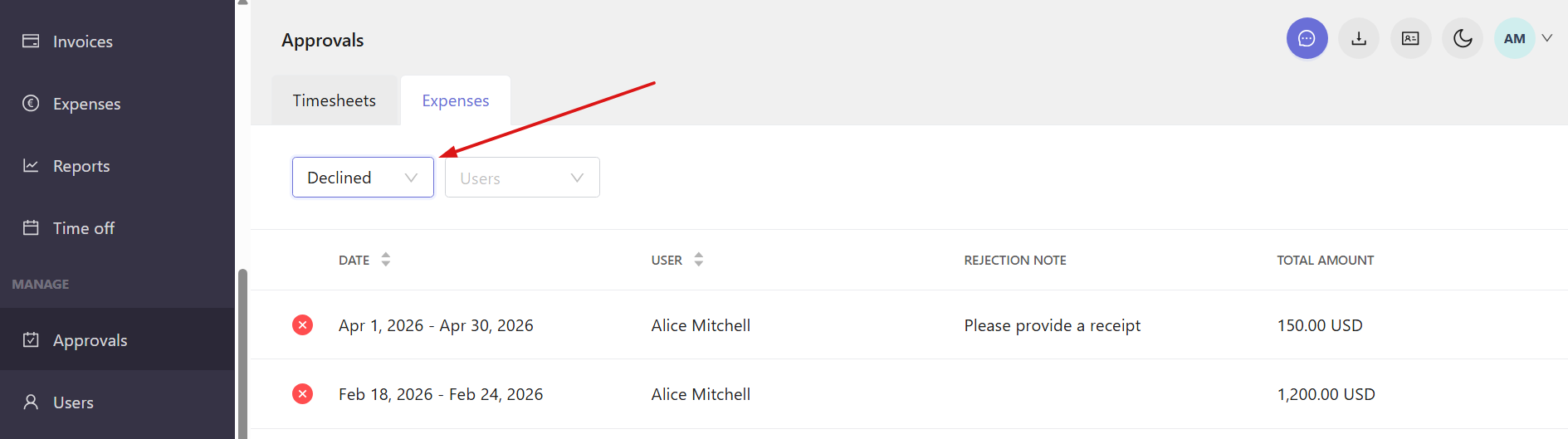Open the chat support bubble icon
This screenshot has height=439, width=1568.
1307,38
